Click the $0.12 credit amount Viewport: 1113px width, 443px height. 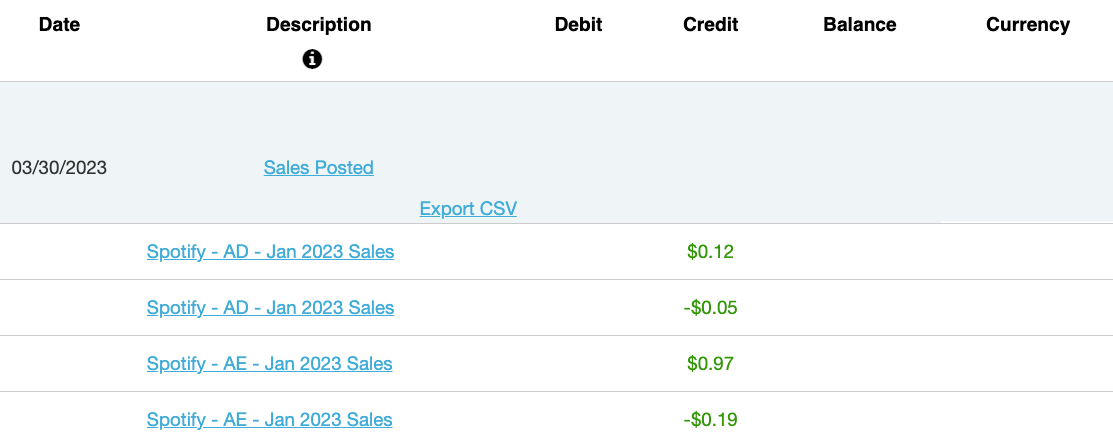[711, 251]
